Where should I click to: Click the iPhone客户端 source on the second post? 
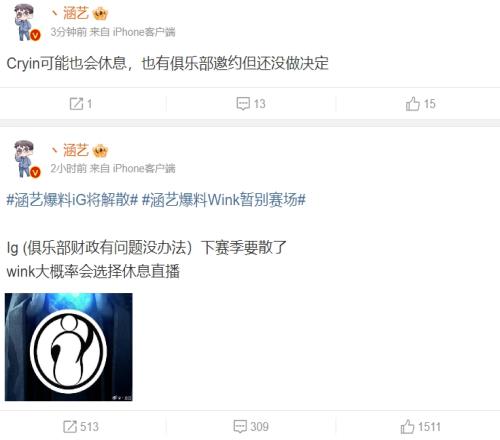pyautogui.click(x=144, y=168)
